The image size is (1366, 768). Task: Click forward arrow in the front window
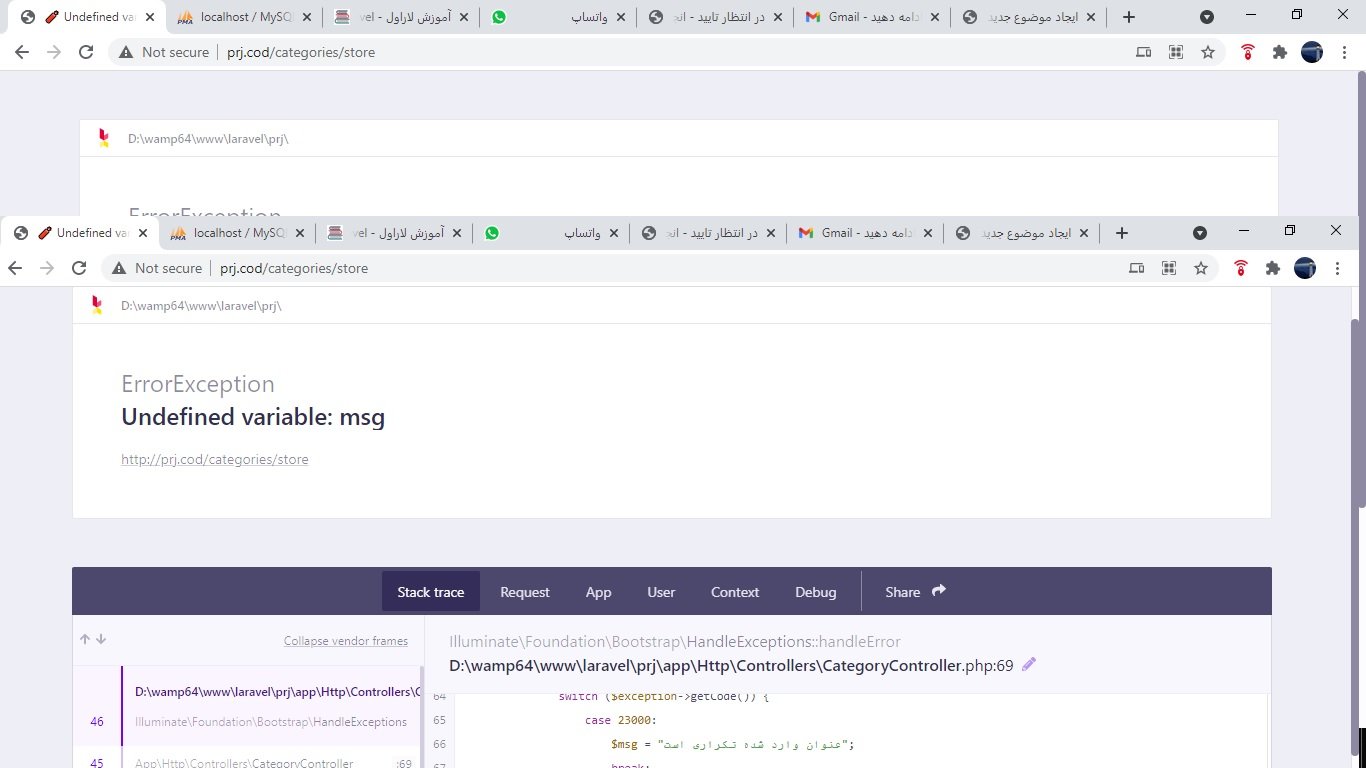[x=47, y=268]
